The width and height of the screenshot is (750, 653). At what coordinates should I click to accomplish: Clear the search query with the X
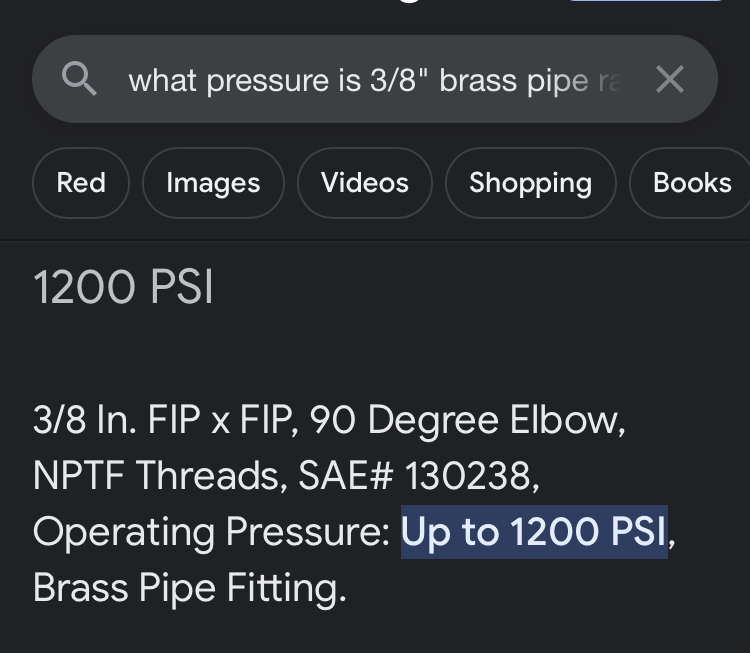[670, 79]
